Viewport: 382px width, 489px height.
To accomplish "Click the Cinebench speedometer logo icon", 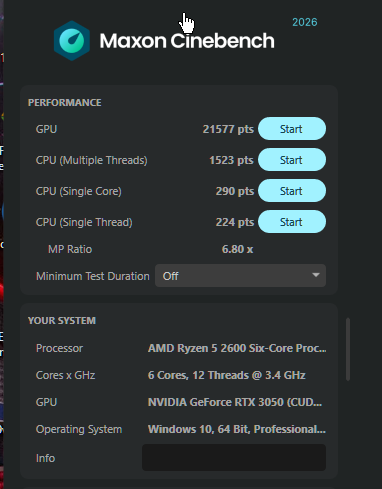I will [x=72, y=41].
